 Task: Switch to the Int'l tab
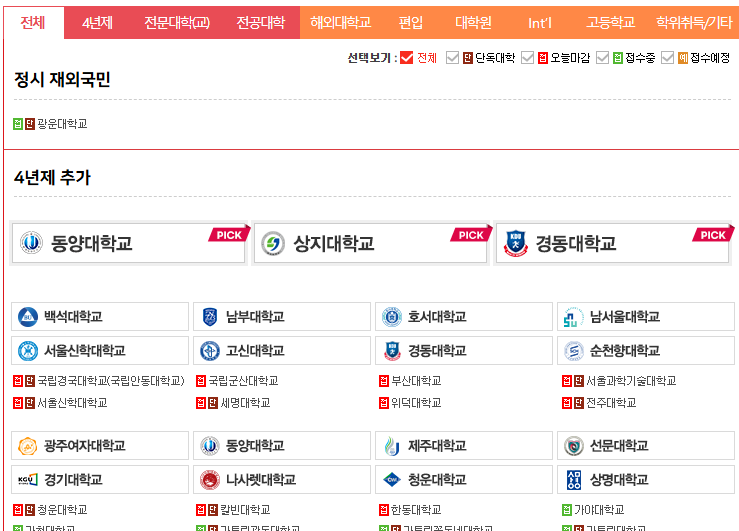pyautogui.click(x=540, y=23)
